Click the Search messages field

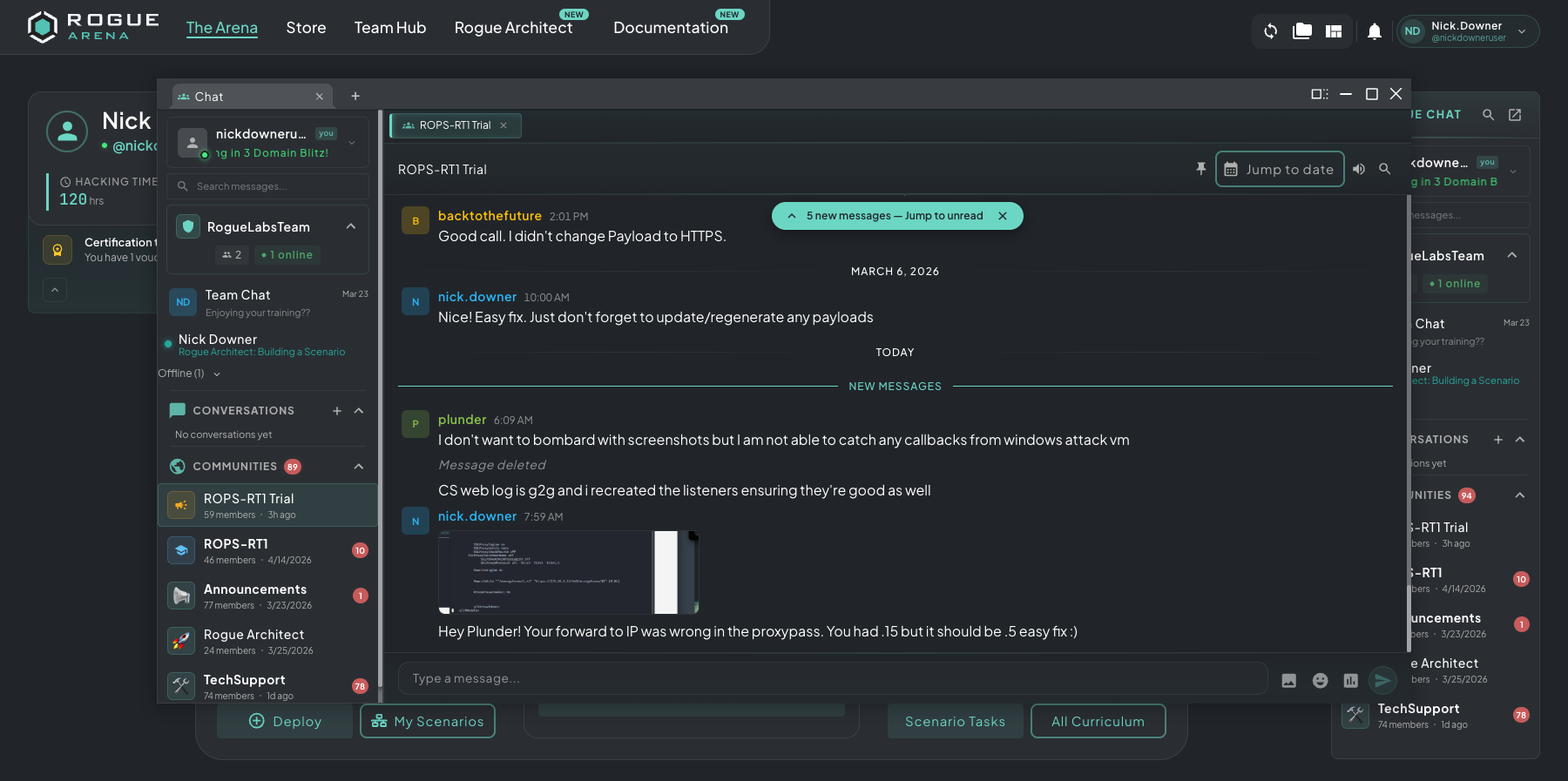click(267, 186)
